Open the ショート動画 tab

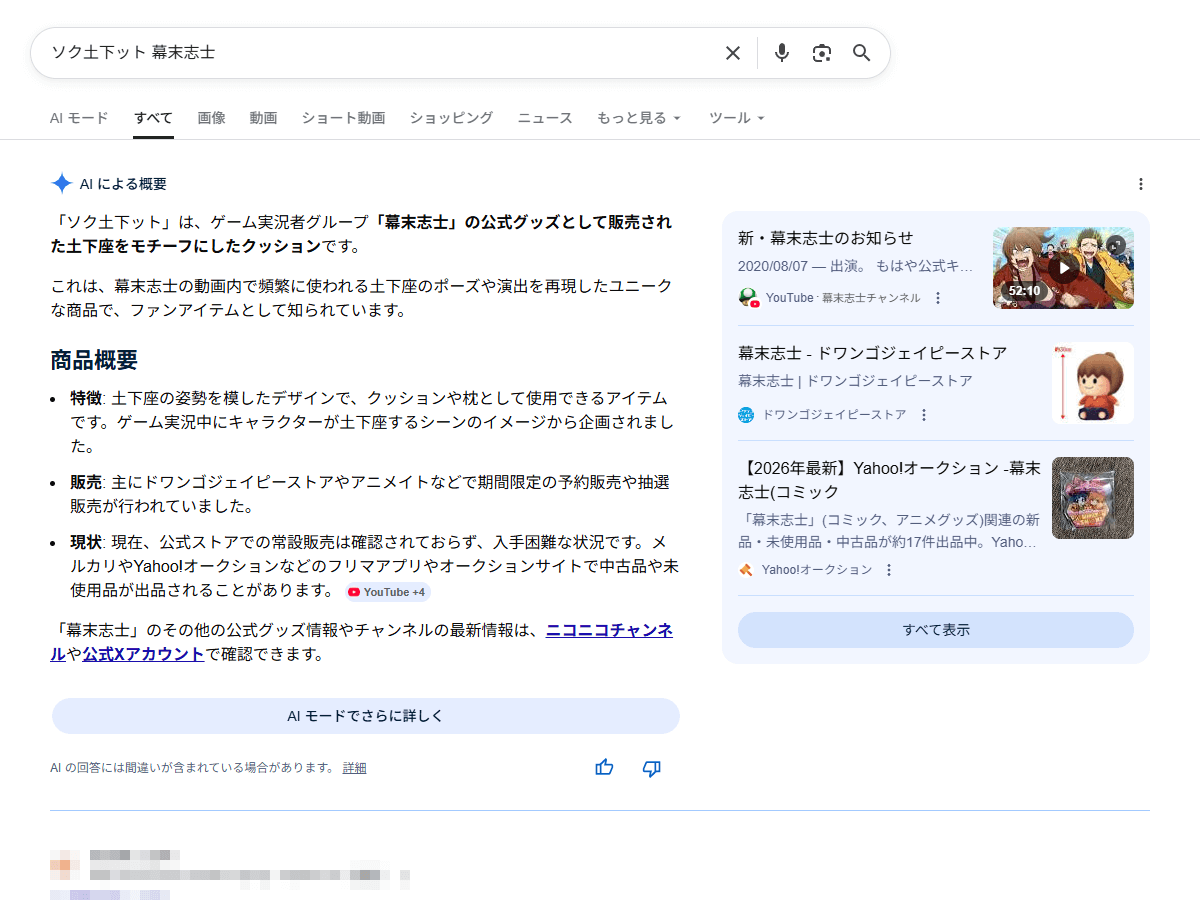pos(344,118)
